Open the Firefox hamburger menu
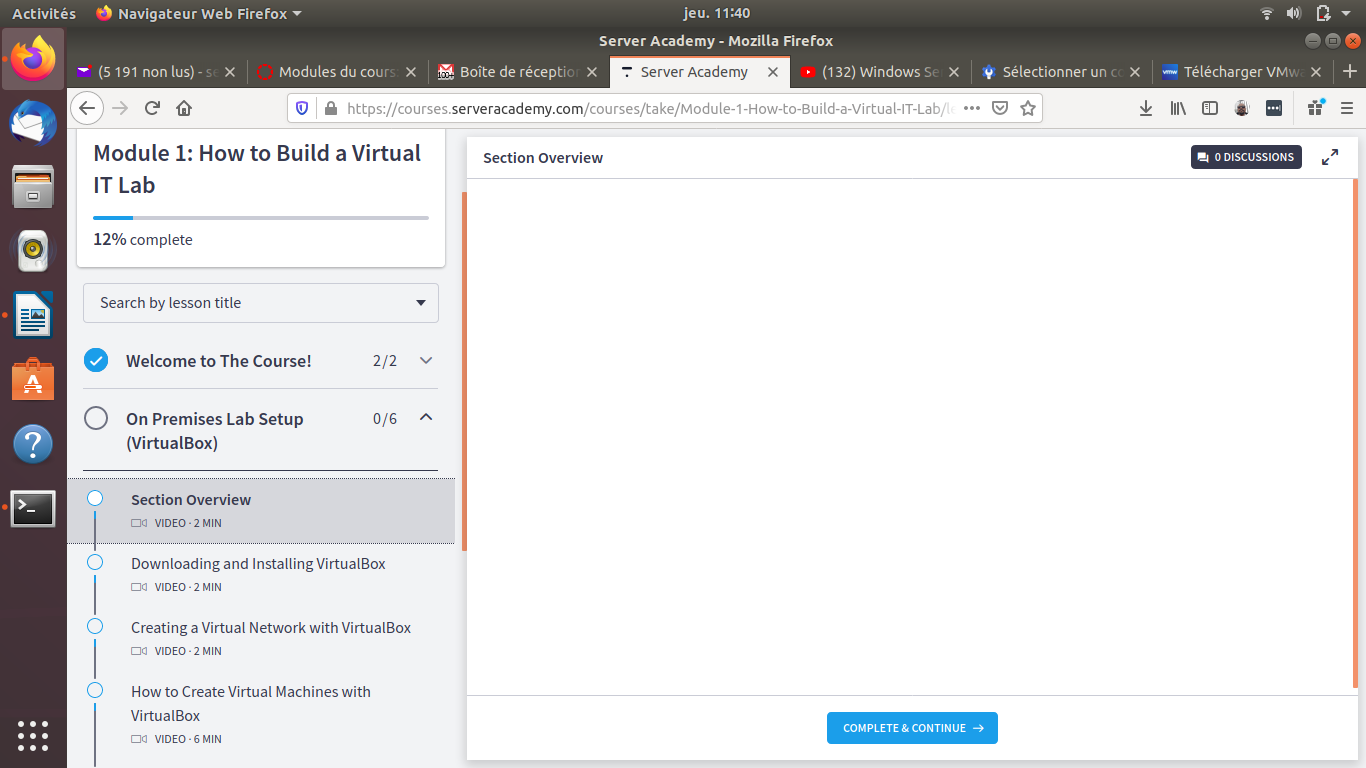This screenshot has height=768, width=1366. coord(1347,108)
